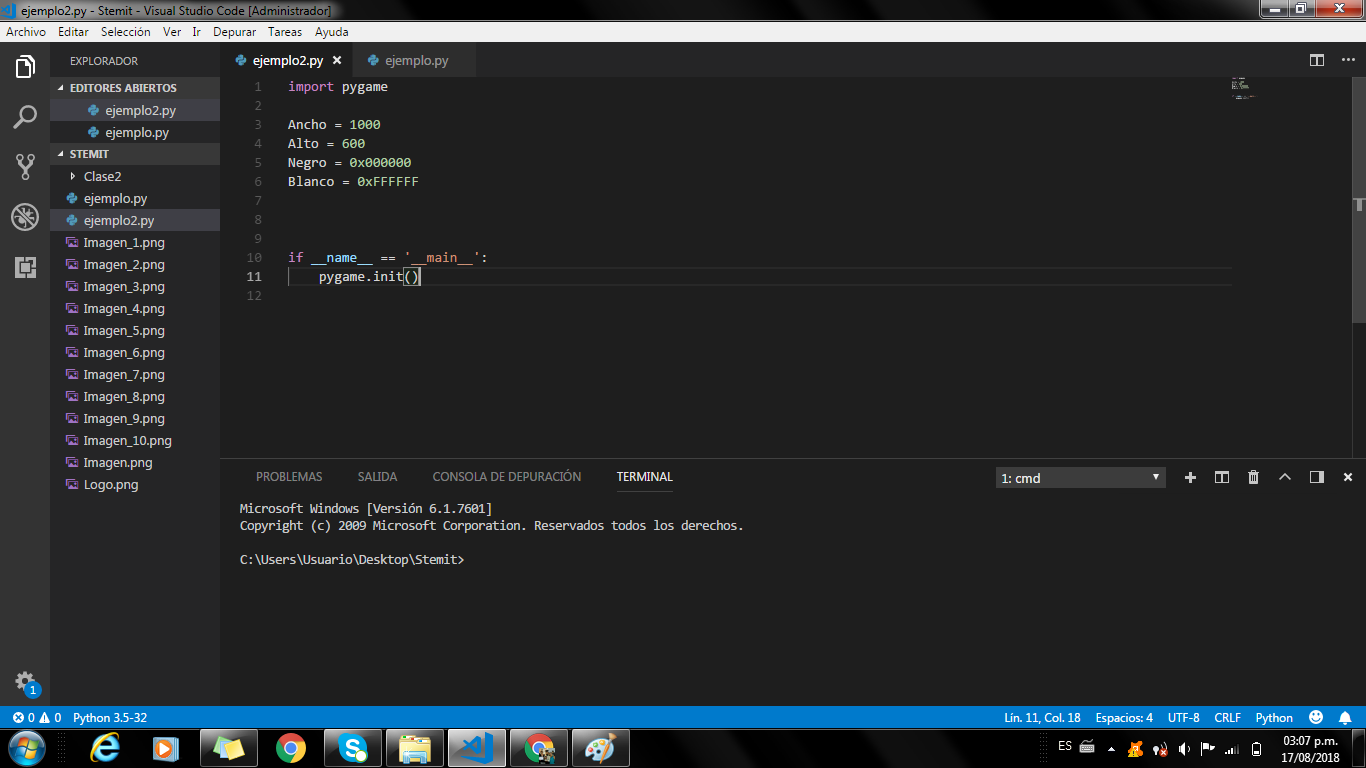Image resolution: width=1366 pixels, height=768 pixels.
Task: Close the ejemplo2.py editor tab
Action: 337,60
